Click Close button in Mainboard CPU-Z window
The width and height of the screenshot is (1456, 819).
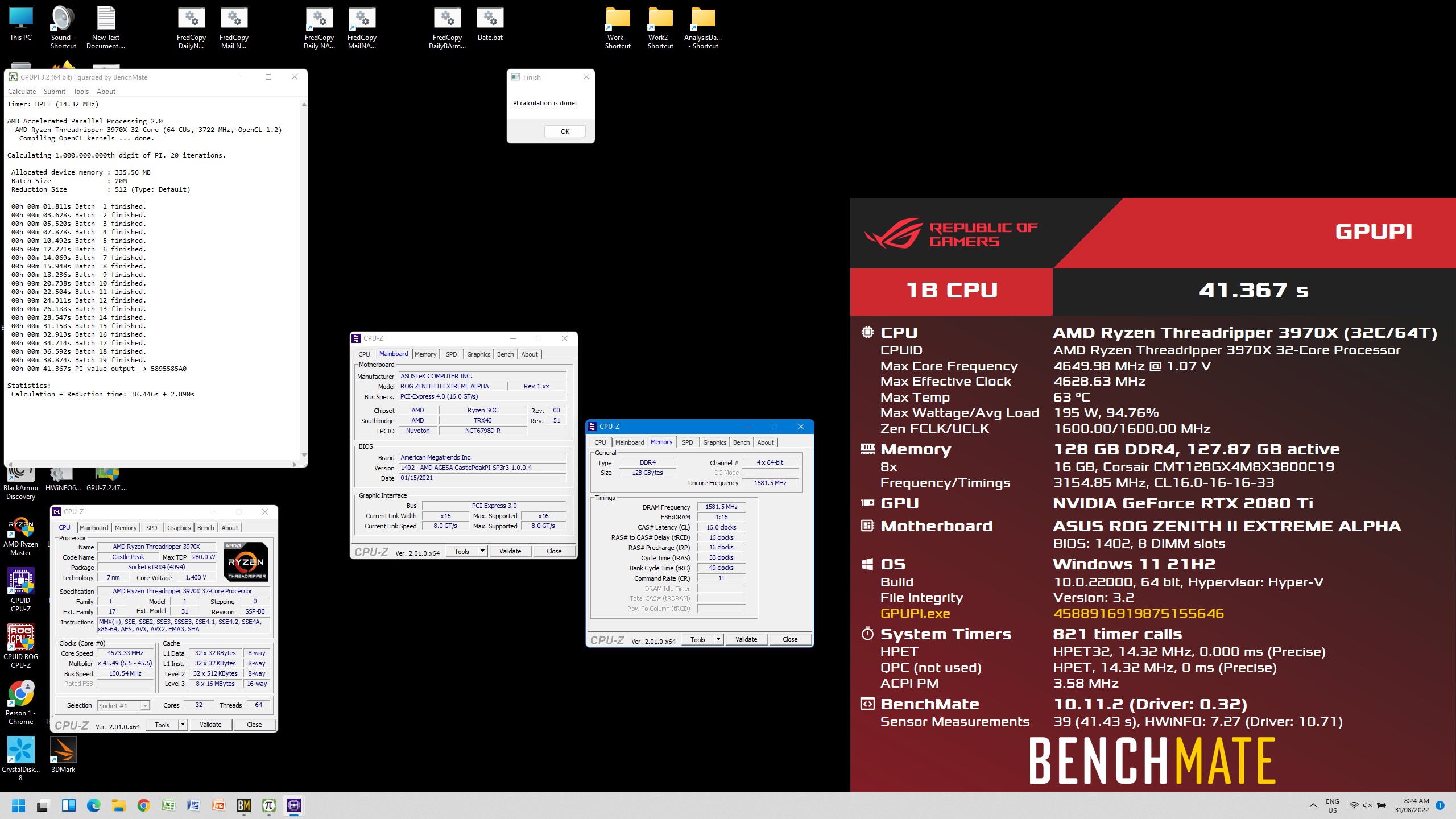[x=554, y=551]
